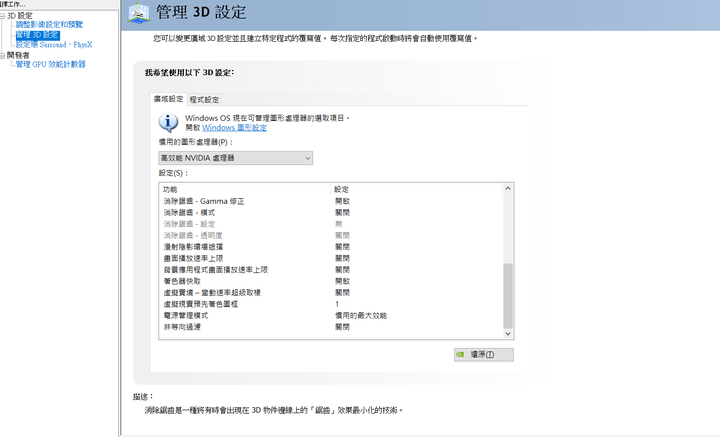Click the blue info bubble icon
The width and height of the screenshot is (720, 437).
[x=168, y=123]
